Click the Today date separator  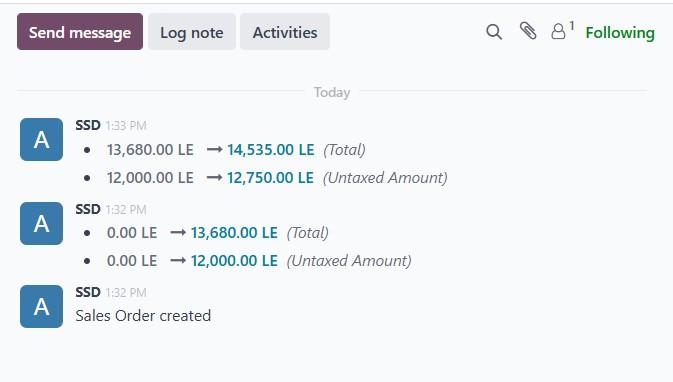(x=332, y=92)
